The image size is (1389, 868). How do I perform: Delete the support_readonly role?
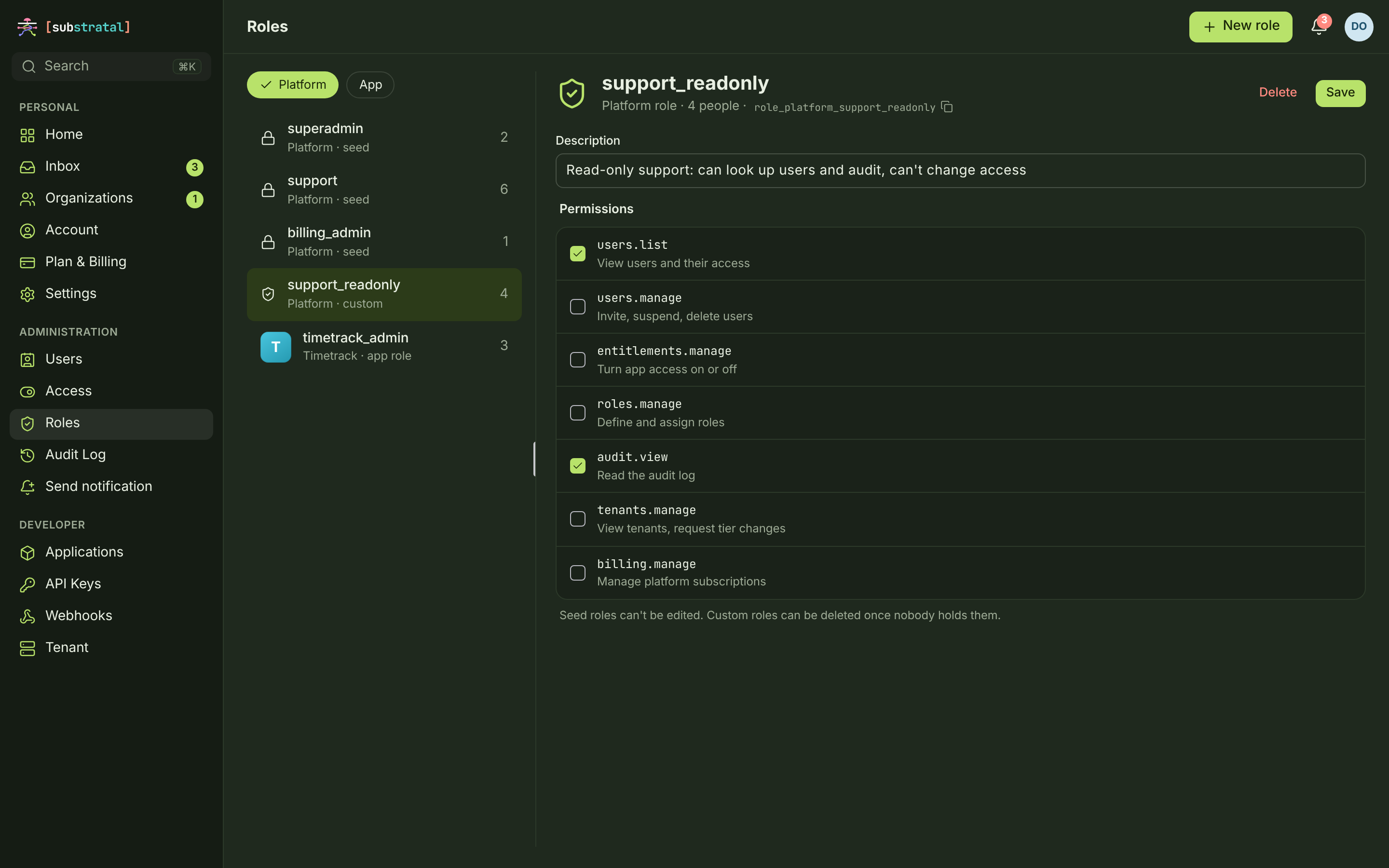[x=1278, y=93]
